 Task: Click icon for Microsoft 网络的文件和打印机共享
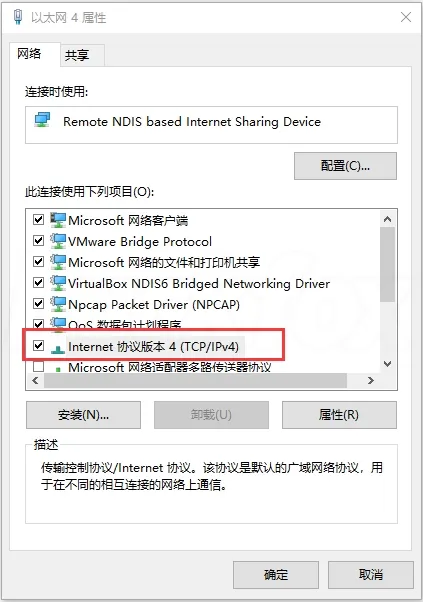coord(58,262)
